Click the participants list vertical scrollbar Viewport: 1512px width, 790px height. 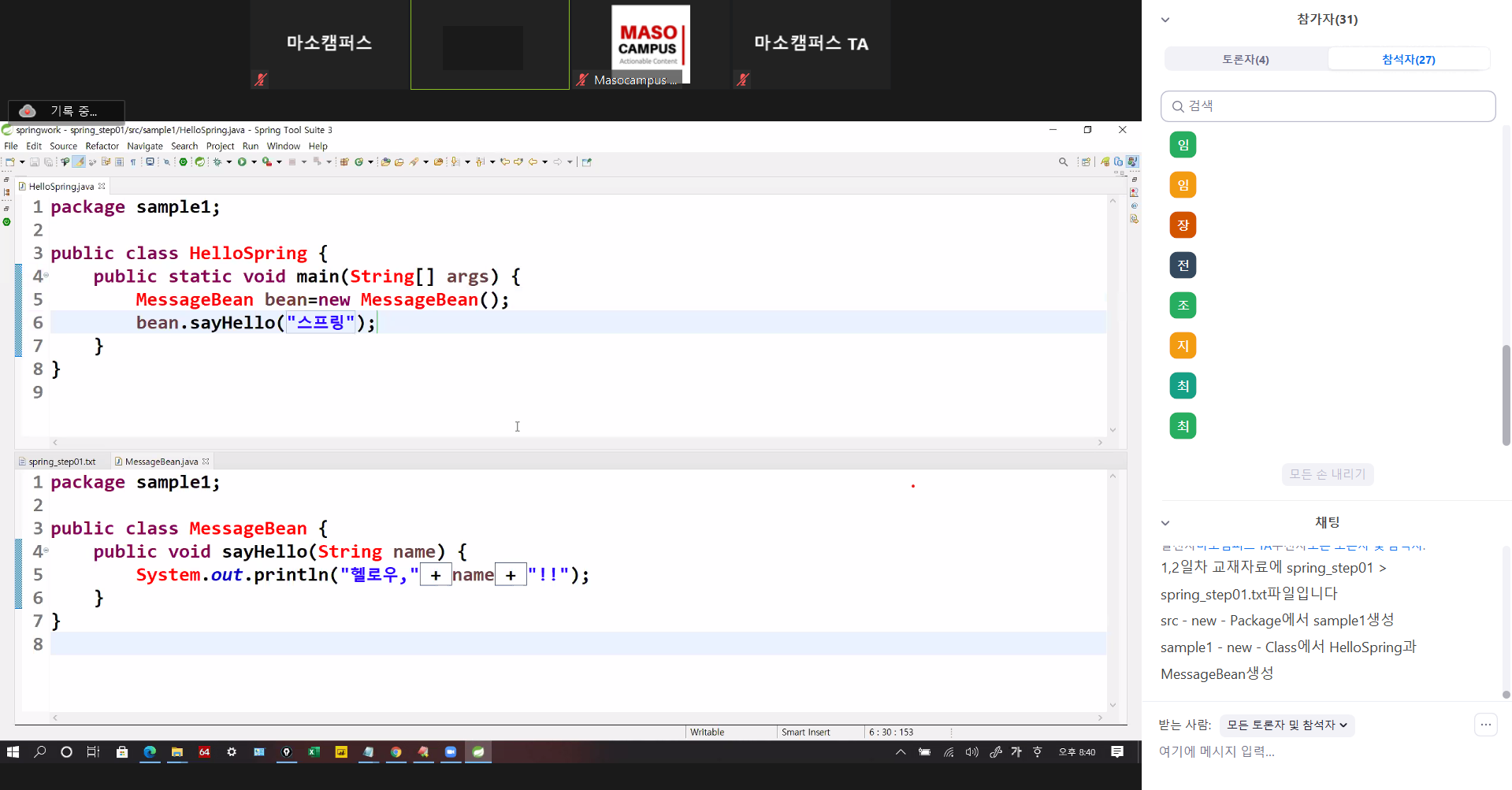point(1506,394)
